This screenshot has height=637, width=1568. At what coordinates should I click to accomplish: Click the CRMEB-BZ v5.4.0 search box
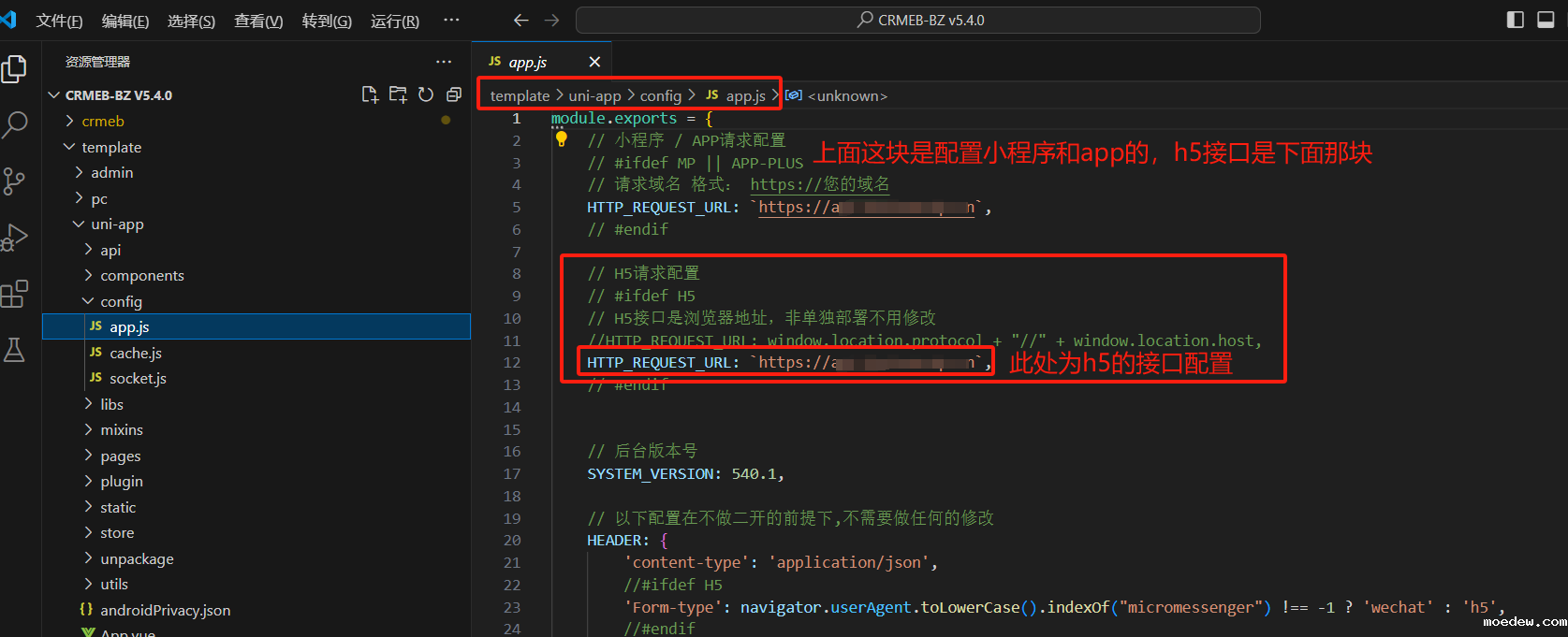pyautogui.click(x=917, y=20)
